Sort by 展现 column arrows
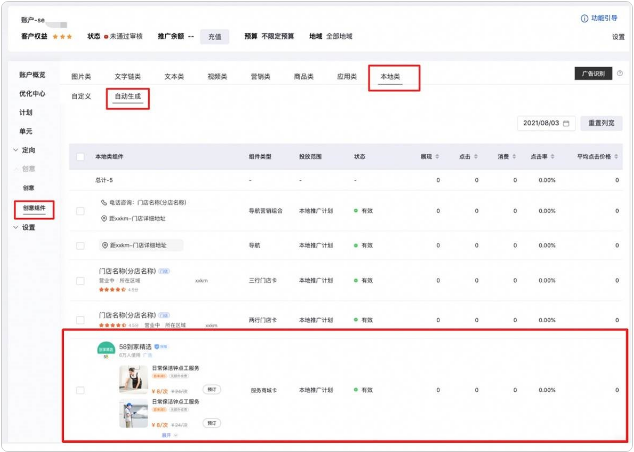Image resolution: width=634 pixels, height=452 pixels. click(x=438, y=157)
